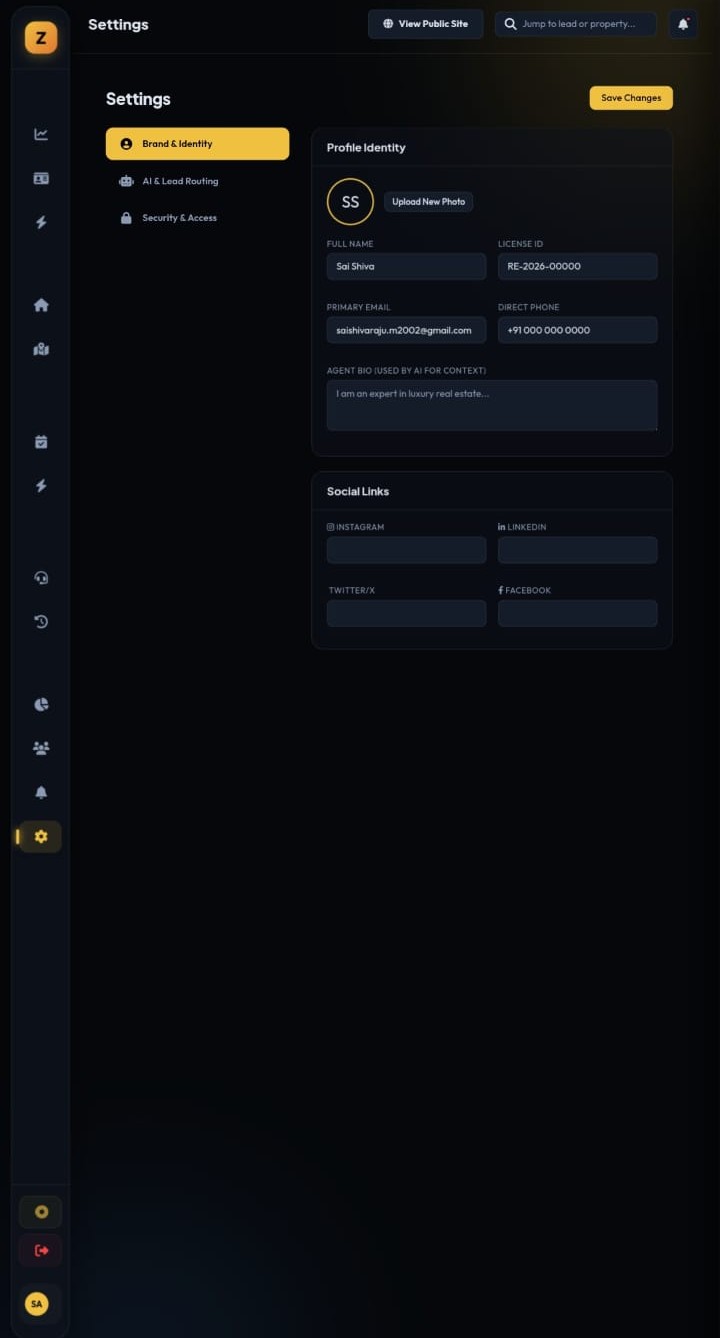
Task: Click the Direct Phone field
Action: (x=578, y=330)
